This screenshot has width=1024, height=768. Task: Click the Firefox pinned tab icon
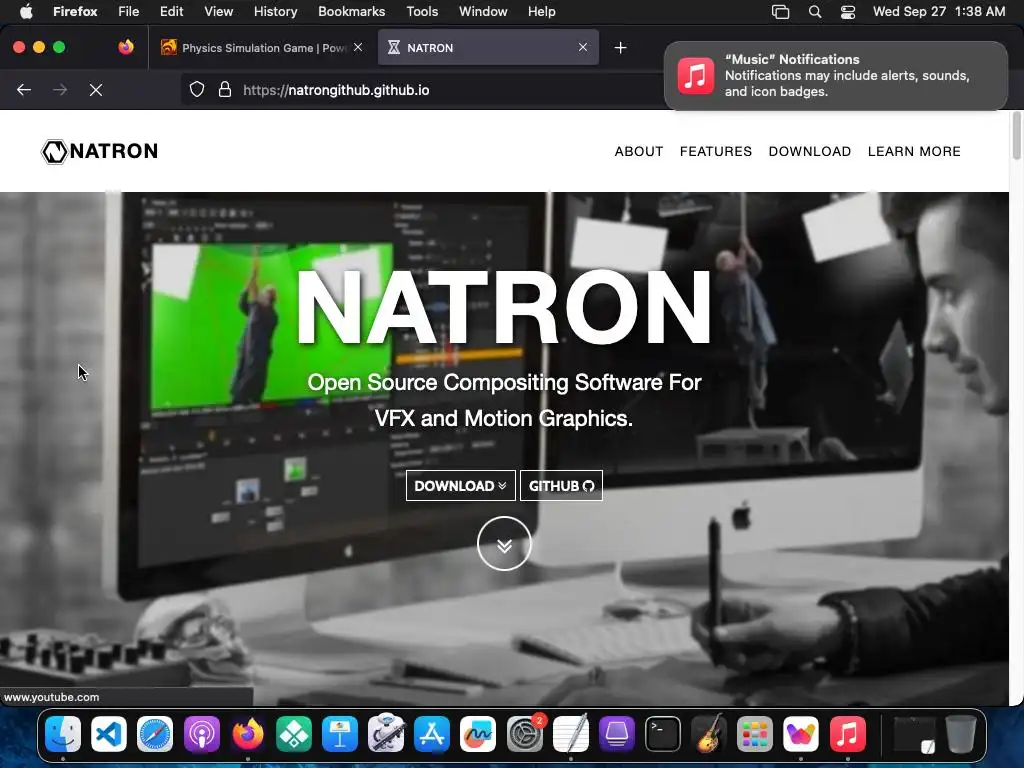(x=126, y=47)
